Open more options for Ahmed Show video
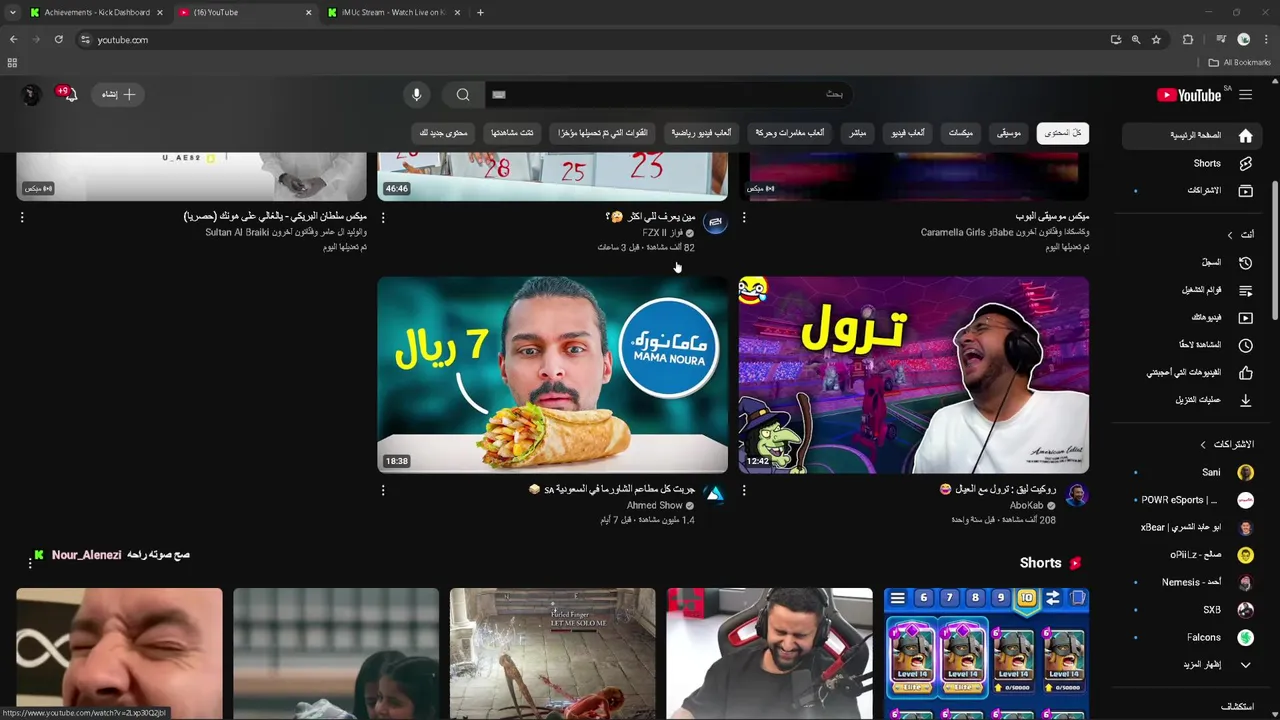The image size is (1280, 720). pos(383,490)
